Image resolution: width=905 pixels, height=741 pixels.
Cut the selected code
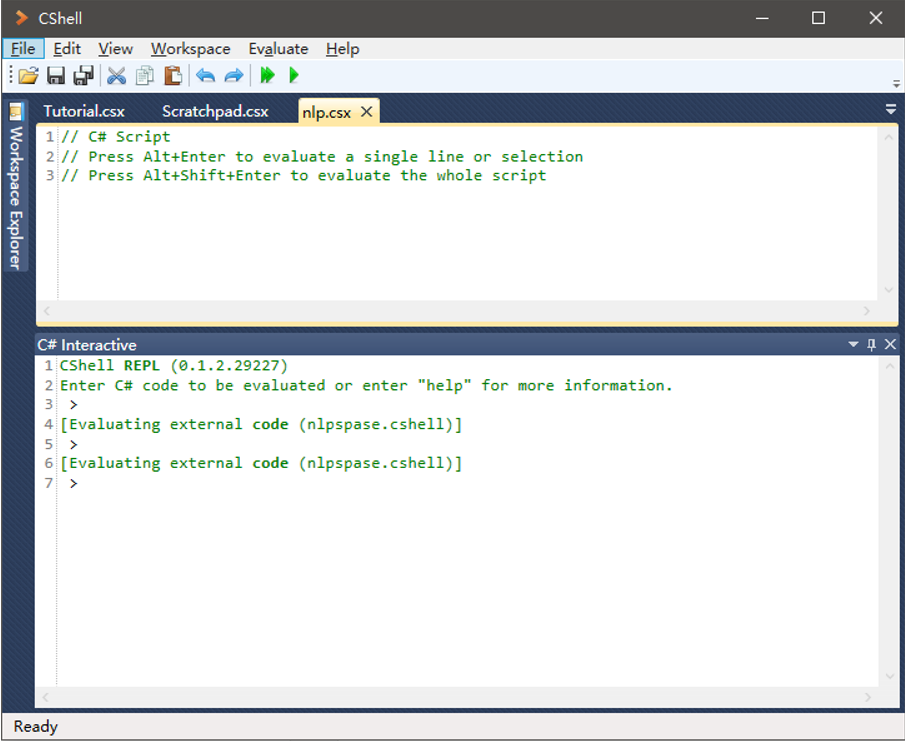pos(116,75)
